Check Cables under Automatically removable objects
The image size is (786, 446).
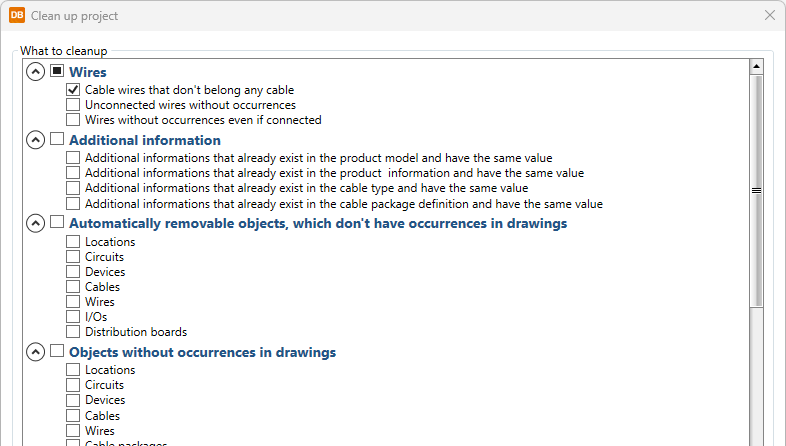tap(73, 287)
